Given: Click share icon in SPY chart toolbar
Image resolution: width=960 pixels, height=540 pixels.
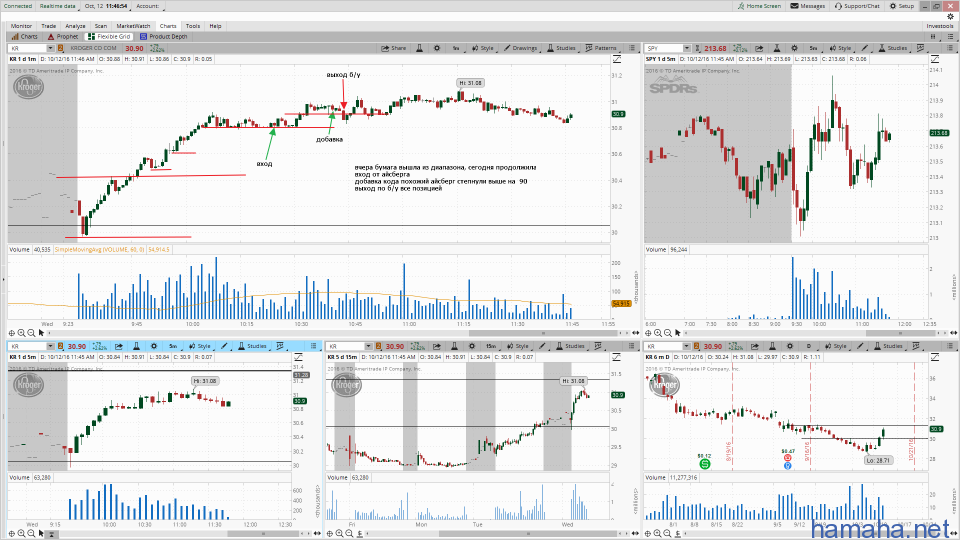Looking at the screenshot, I should 759,48.
